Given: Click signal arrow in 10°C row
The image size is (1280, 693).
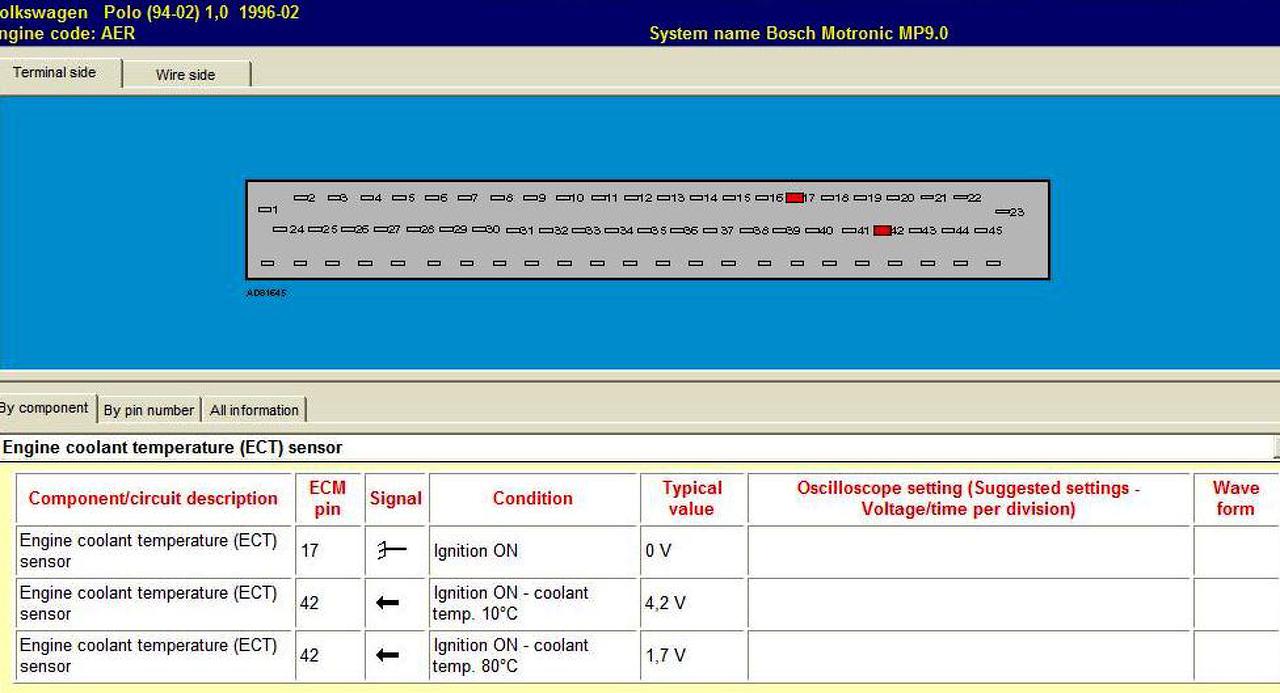Looking at the screenshot, I should [x=387, y=603].
